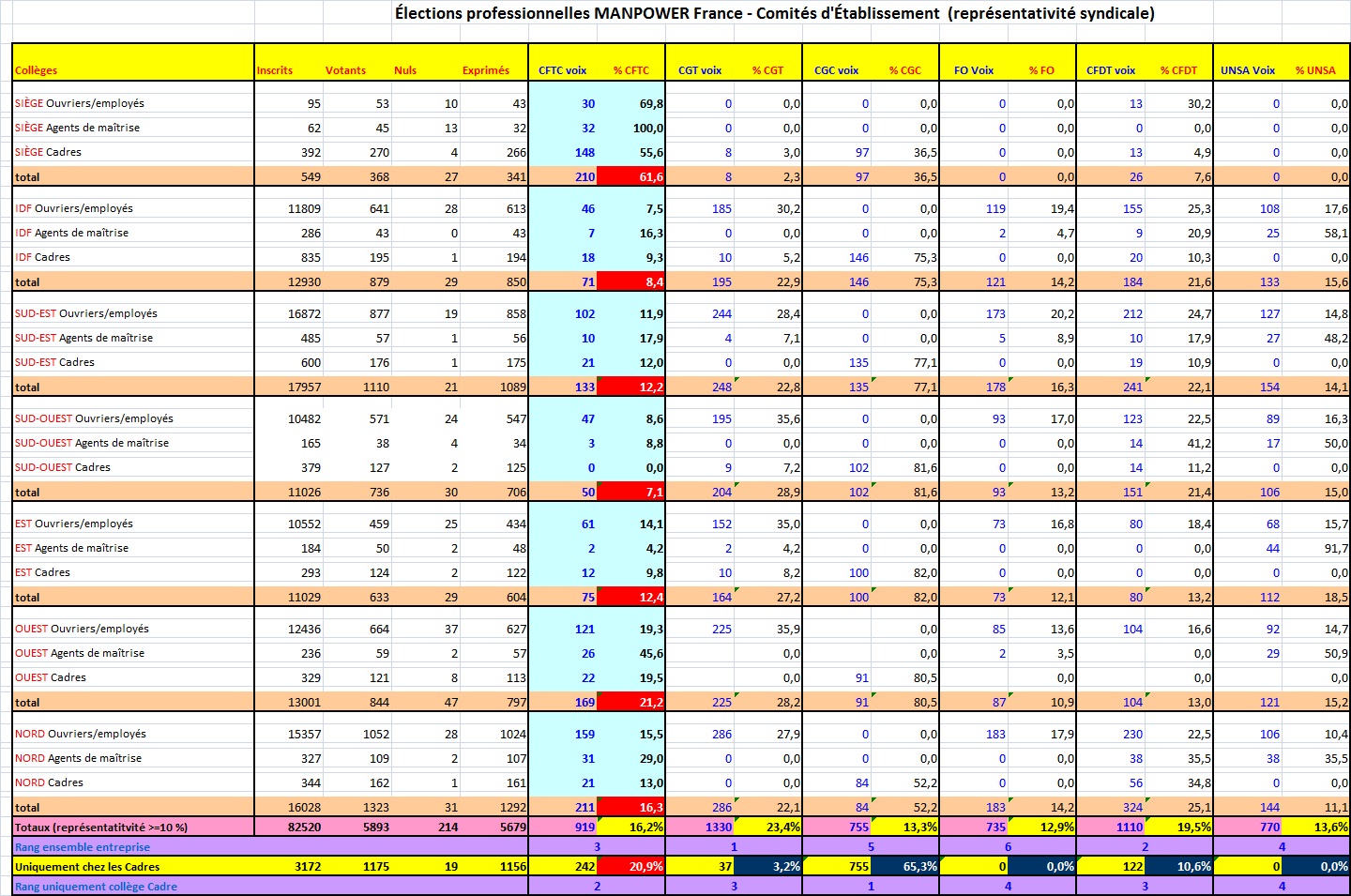Image resolution: width=1351 pixels, height=896 pixels.
Task: Select the SUD-EST total inscrits 17957
Action: [304, 387]
